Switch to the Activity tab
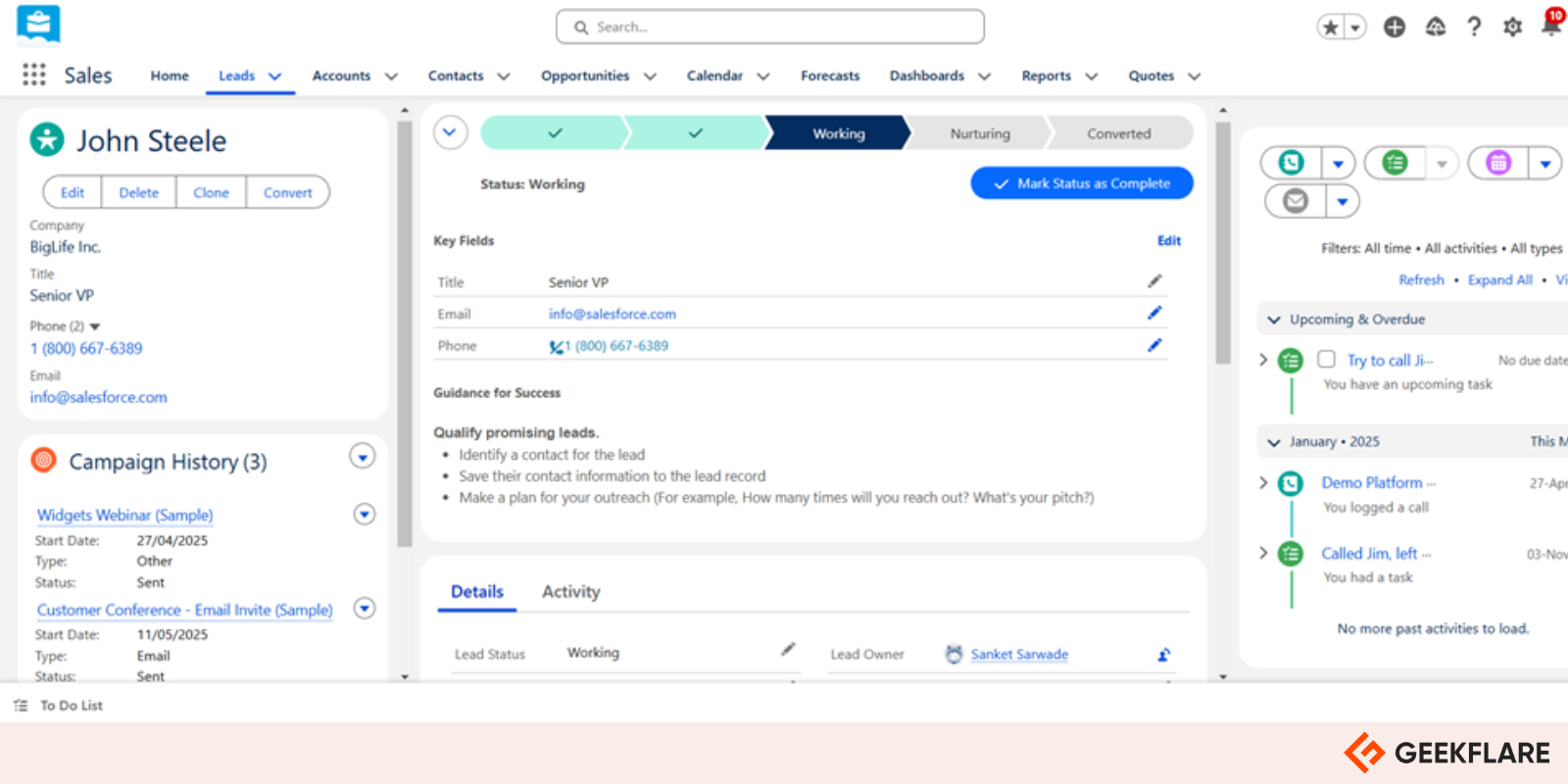The width and height of the screenshot is (1568, 784). 571,592
